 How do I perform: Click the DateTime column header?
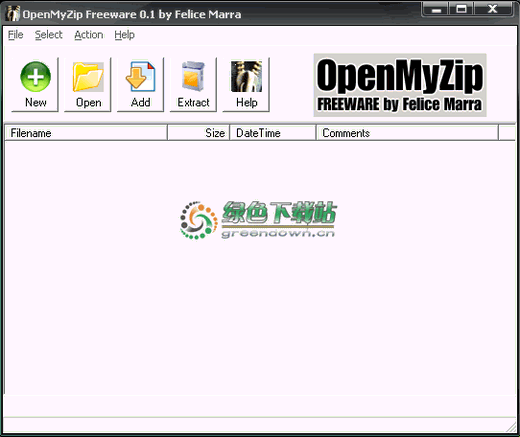(x=273, y=133)
